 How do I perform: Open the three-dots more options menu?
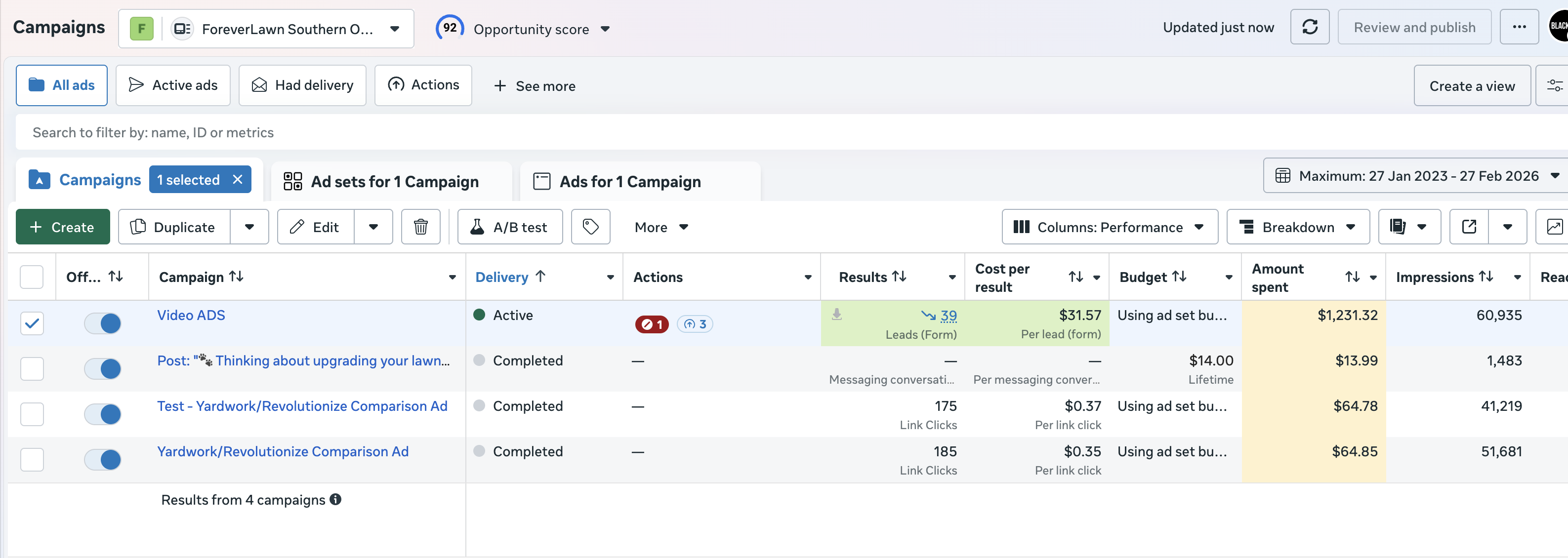tap(1519, 27)
